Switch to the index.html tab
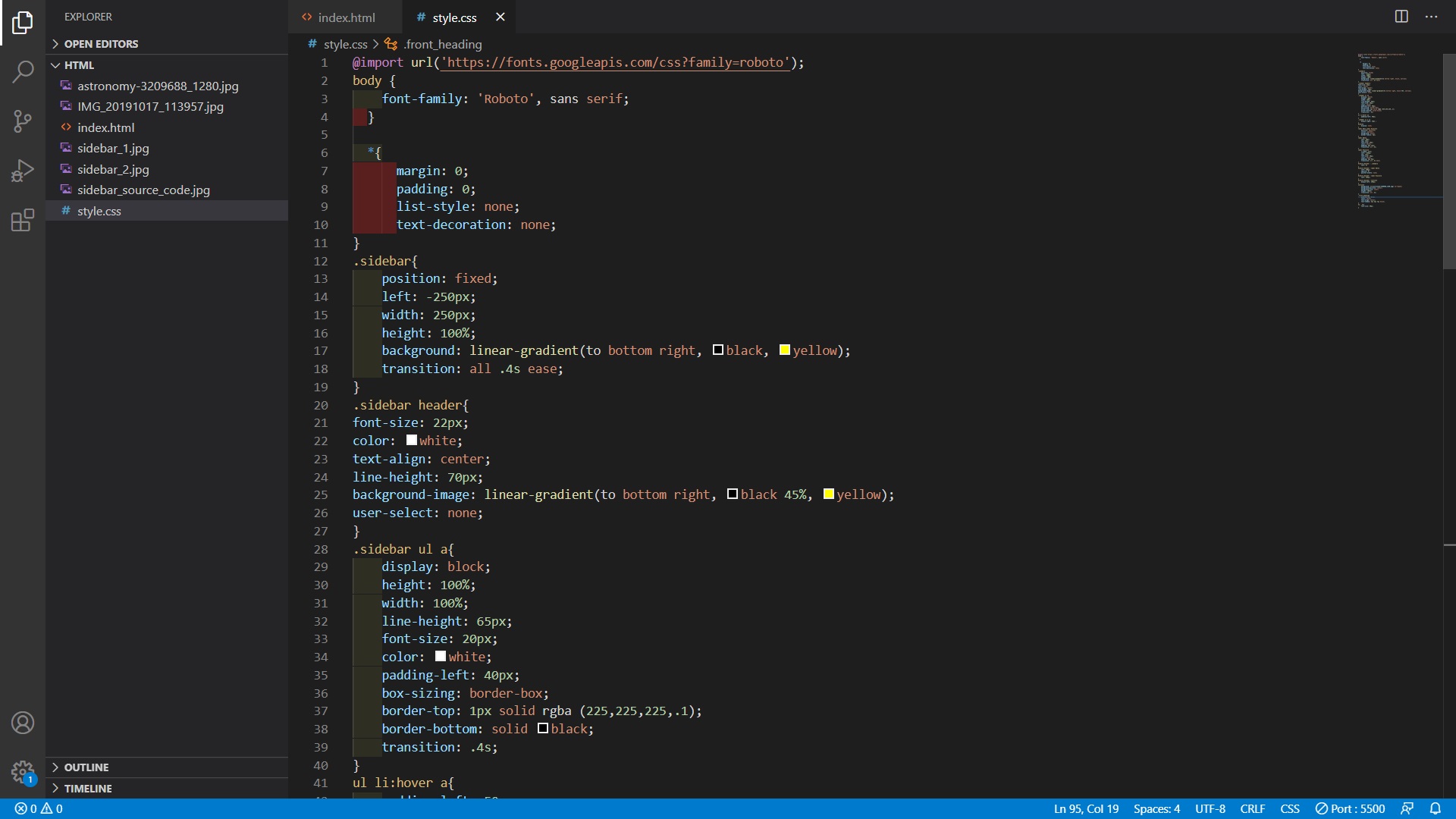Screen dimensions: 1456x819 click(x=345, y=17)
